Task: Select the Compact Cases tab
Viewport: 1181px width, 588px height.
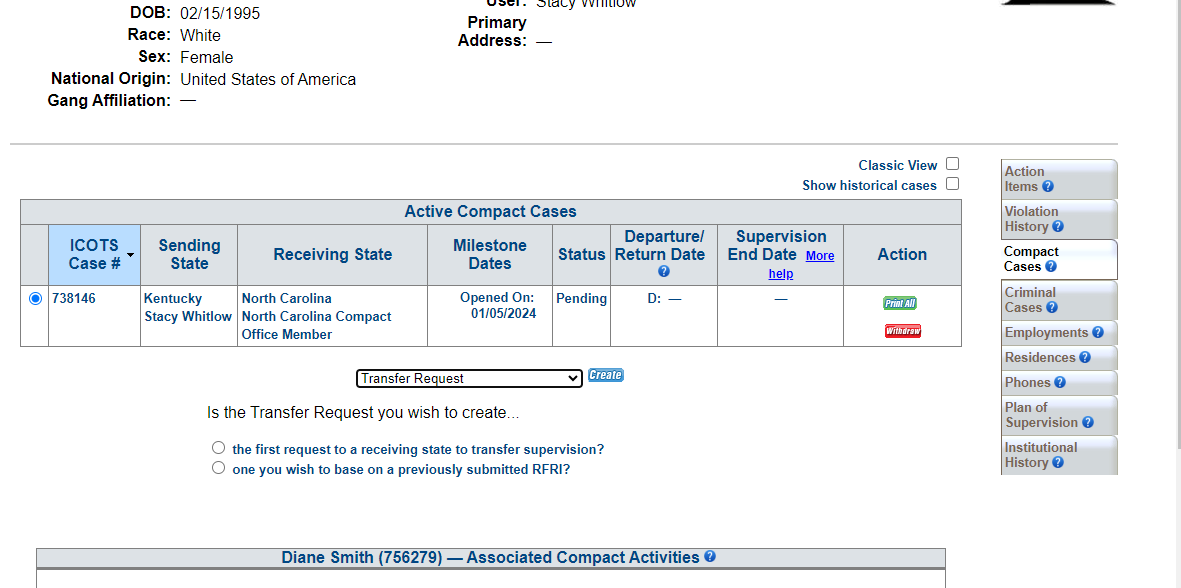Action: (1058, 259)
